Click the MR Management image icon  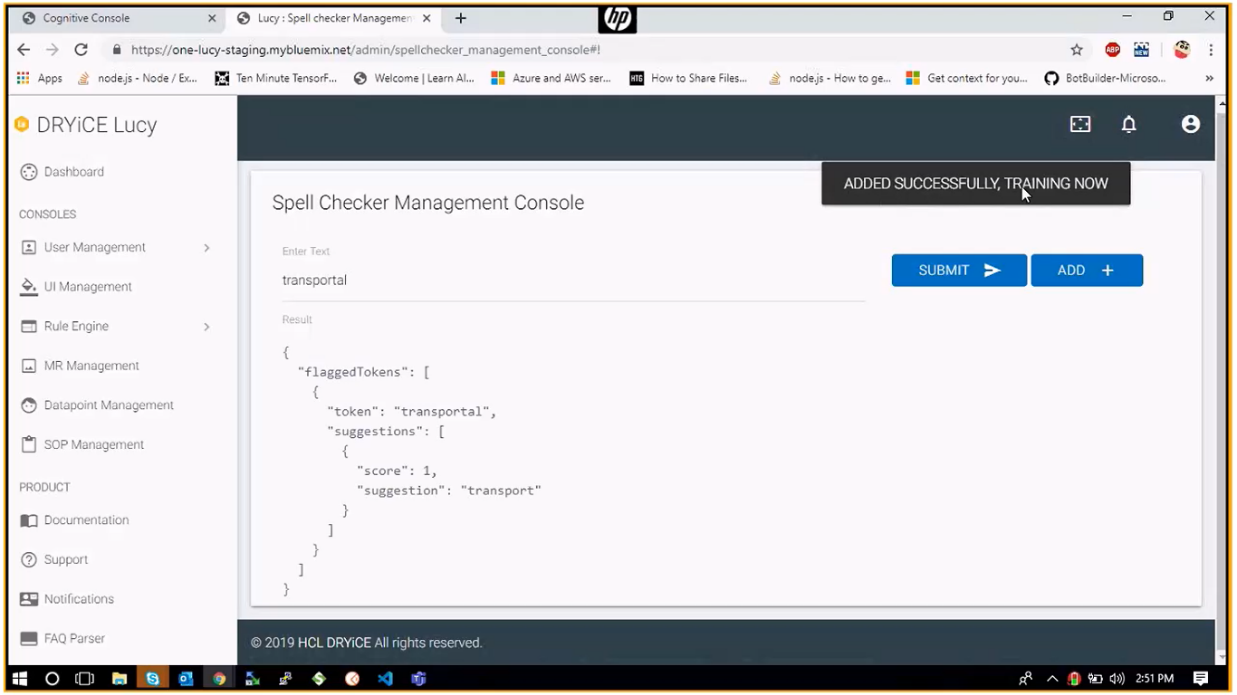29,366
